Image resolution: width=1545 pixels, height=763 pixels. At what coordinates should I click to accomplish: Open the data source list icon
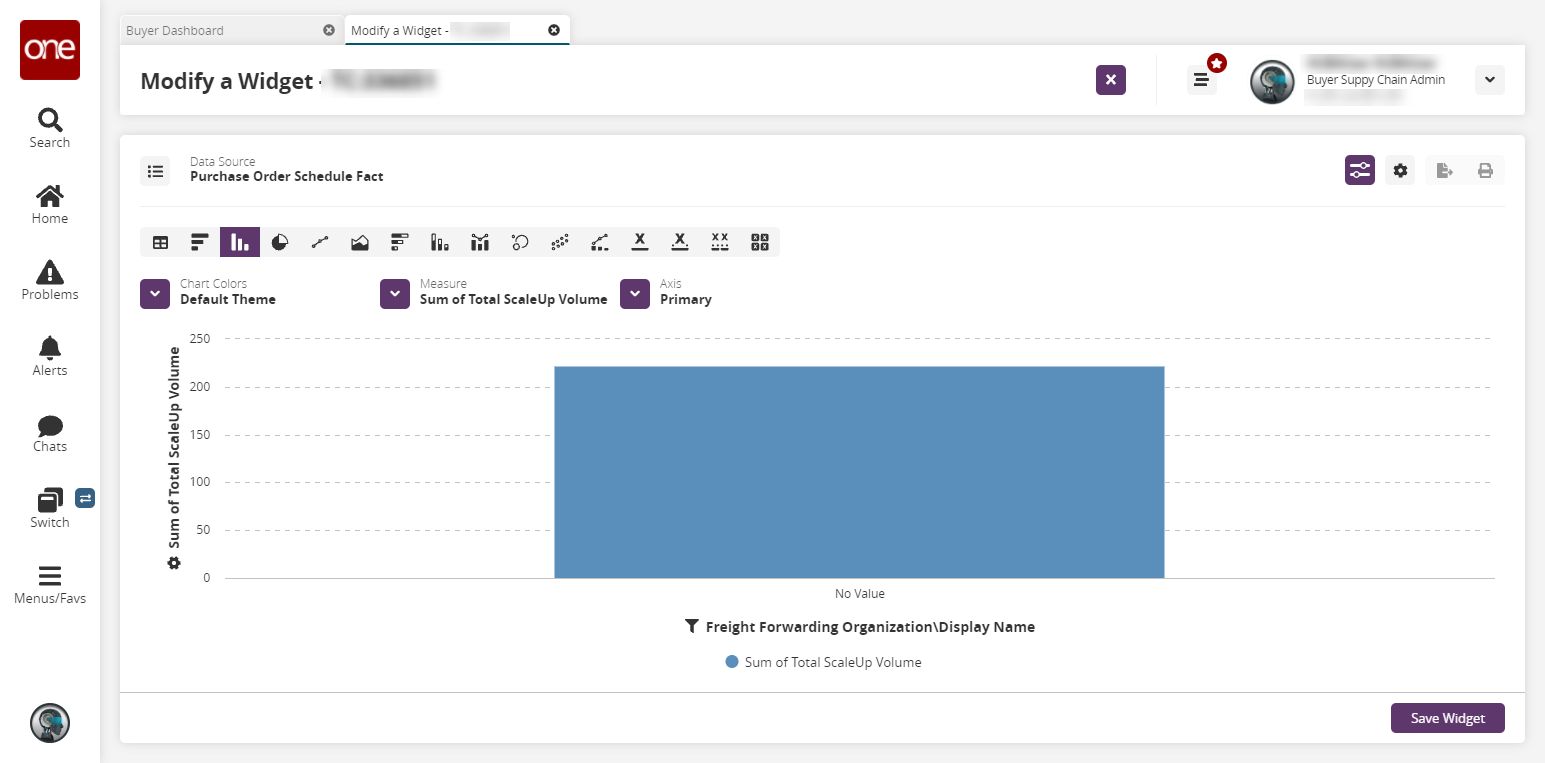tap(155, 171)
